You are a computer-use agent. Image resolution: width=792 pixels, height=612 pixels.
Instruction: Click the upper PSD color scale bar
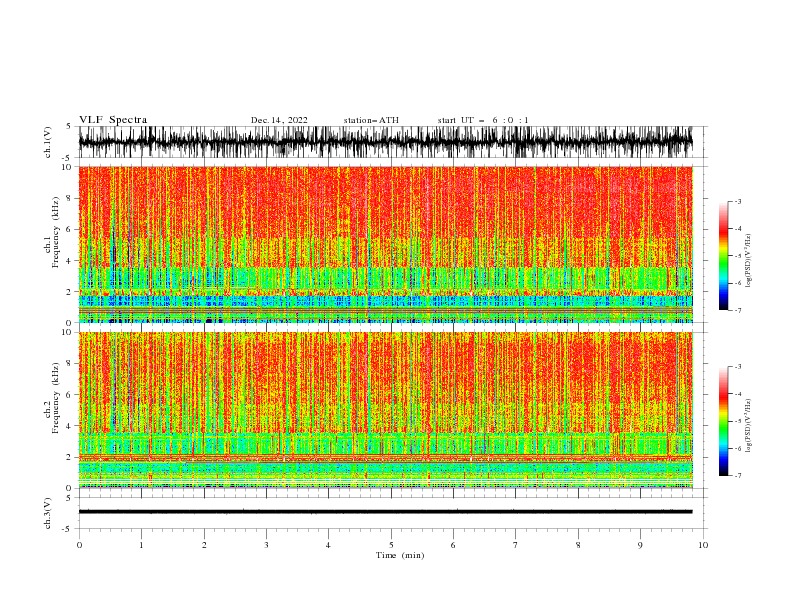pos(723,256)
